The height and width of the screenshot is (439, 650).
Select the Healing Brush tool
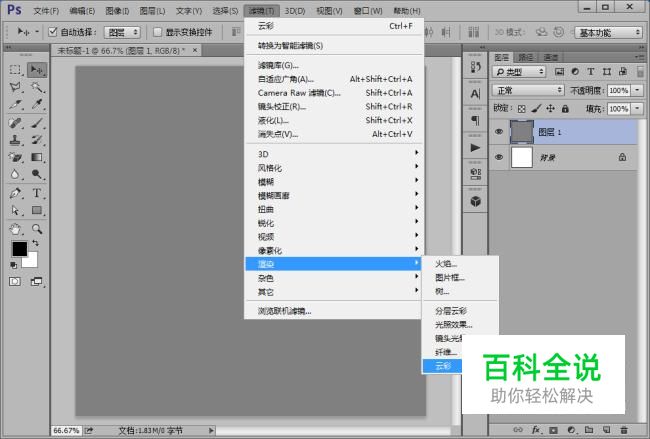point(15,123)
